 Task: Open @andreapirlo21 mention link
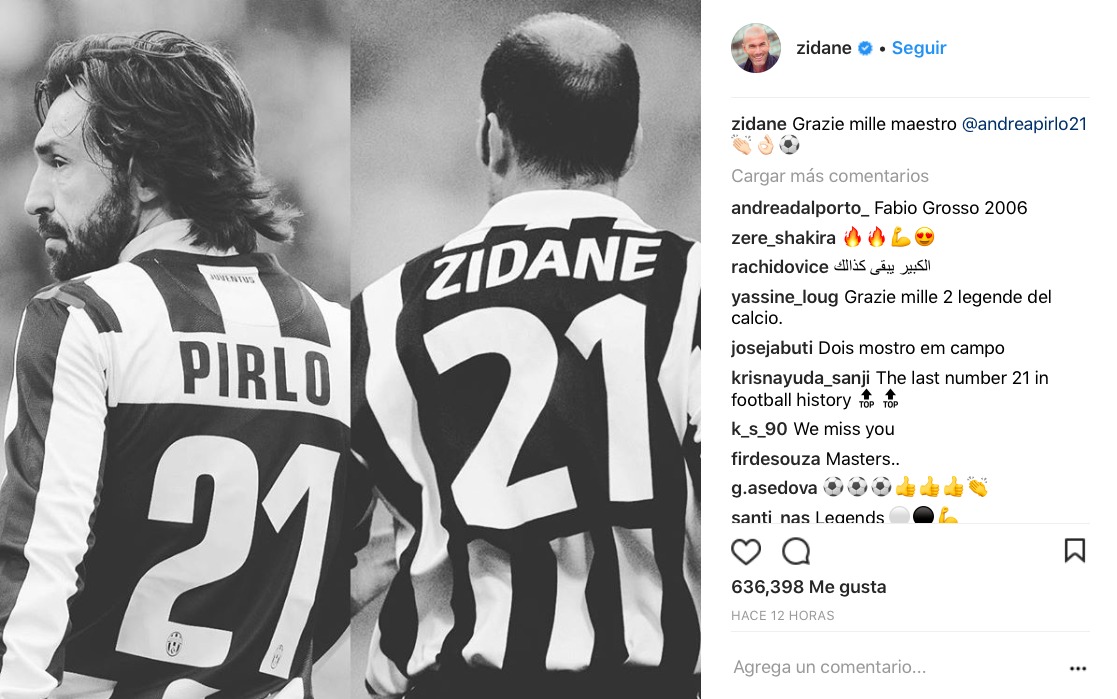(x=1024, y=124)
